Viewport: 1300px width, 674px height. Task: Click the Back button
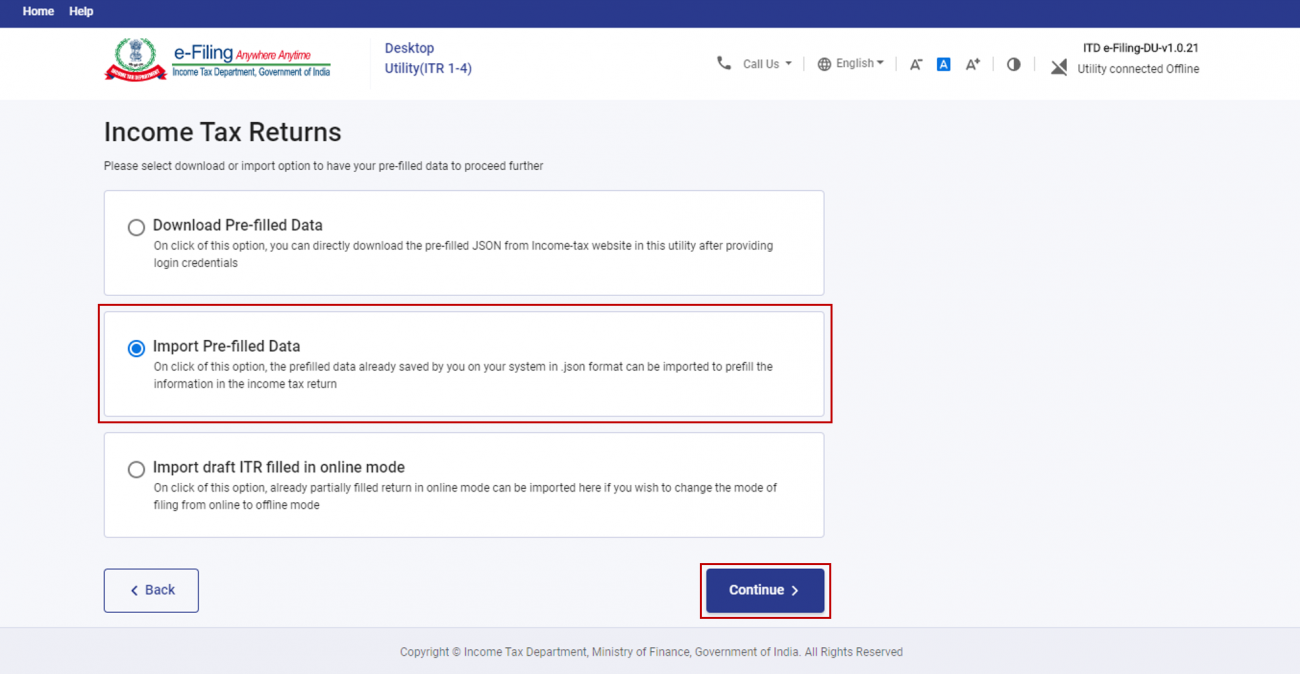click(151, 590)
